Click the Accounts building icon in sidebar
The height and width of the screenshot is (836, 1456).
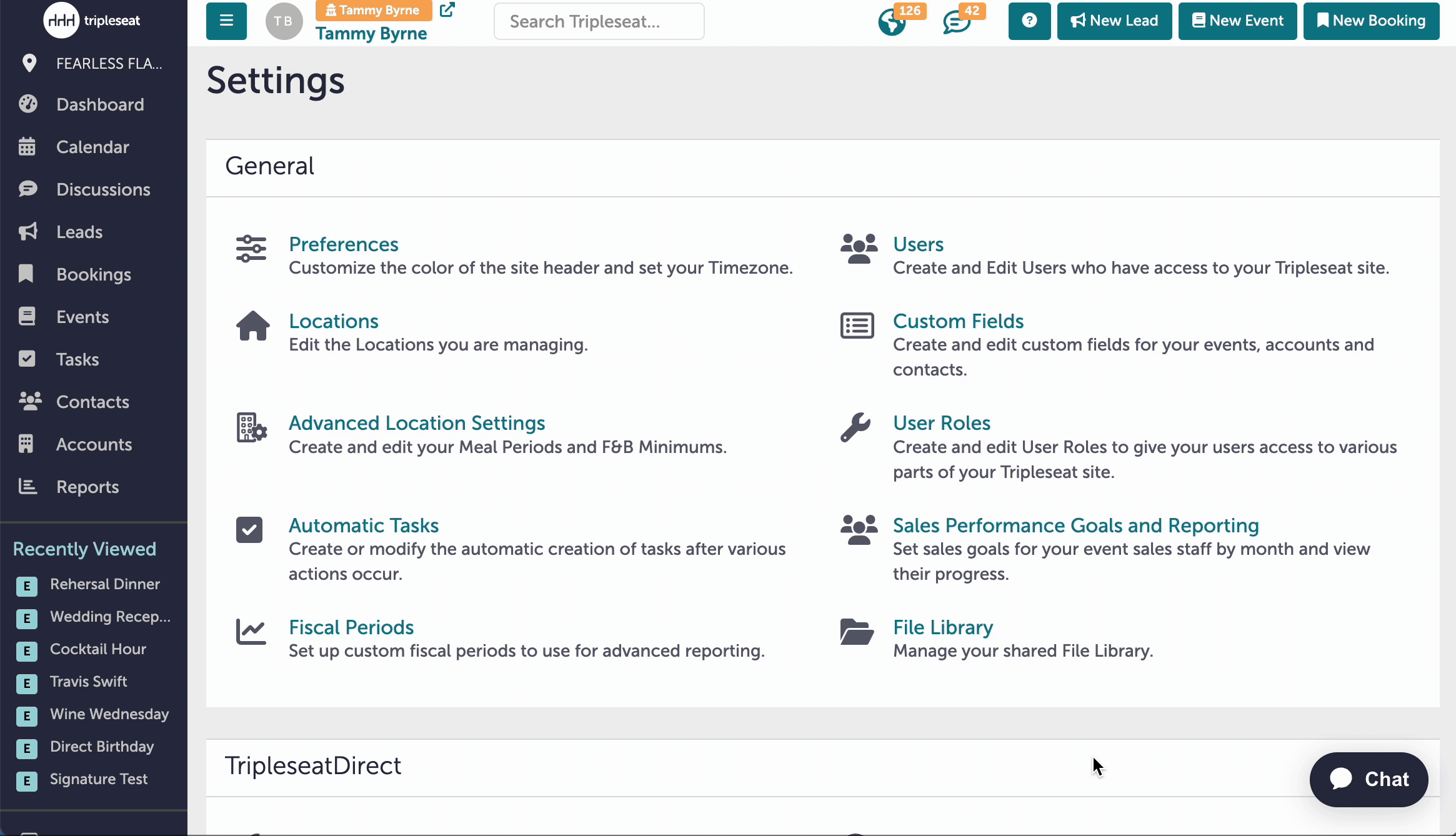(26, 444)
